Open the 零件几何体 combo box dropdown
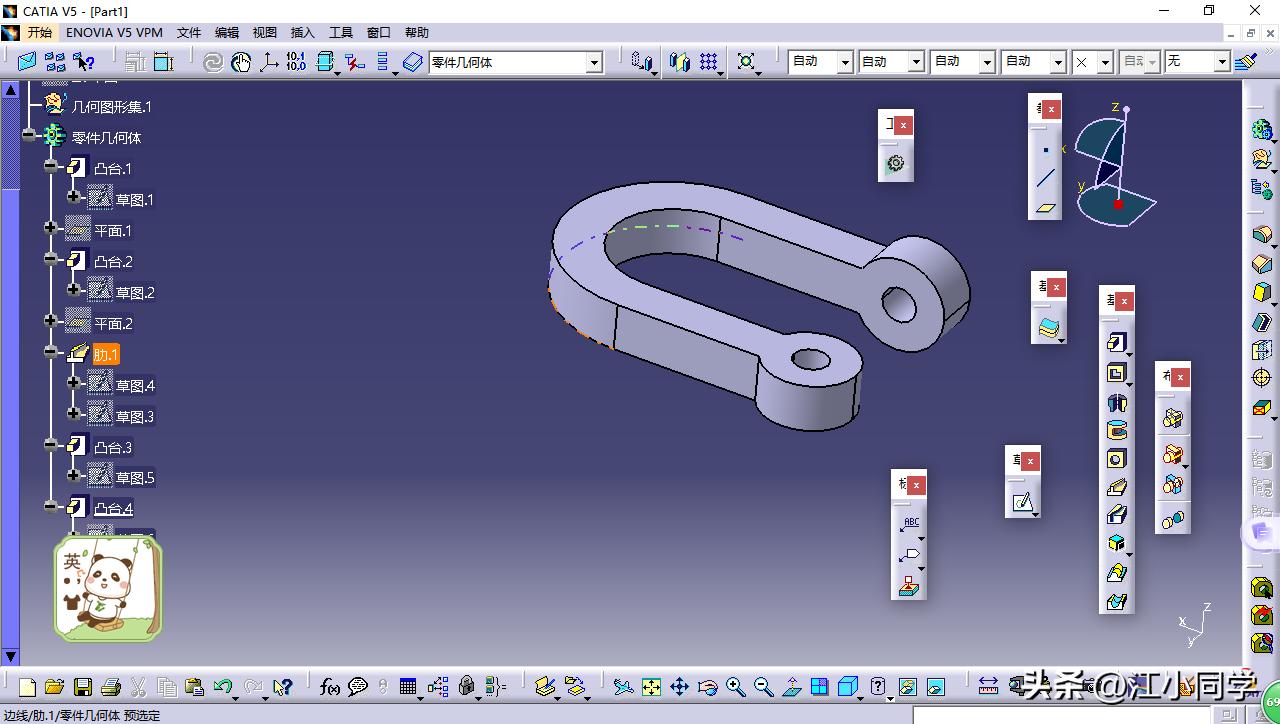Image resolution: width=1280 pixels, height=724 pixels. [x=596, y=61]
